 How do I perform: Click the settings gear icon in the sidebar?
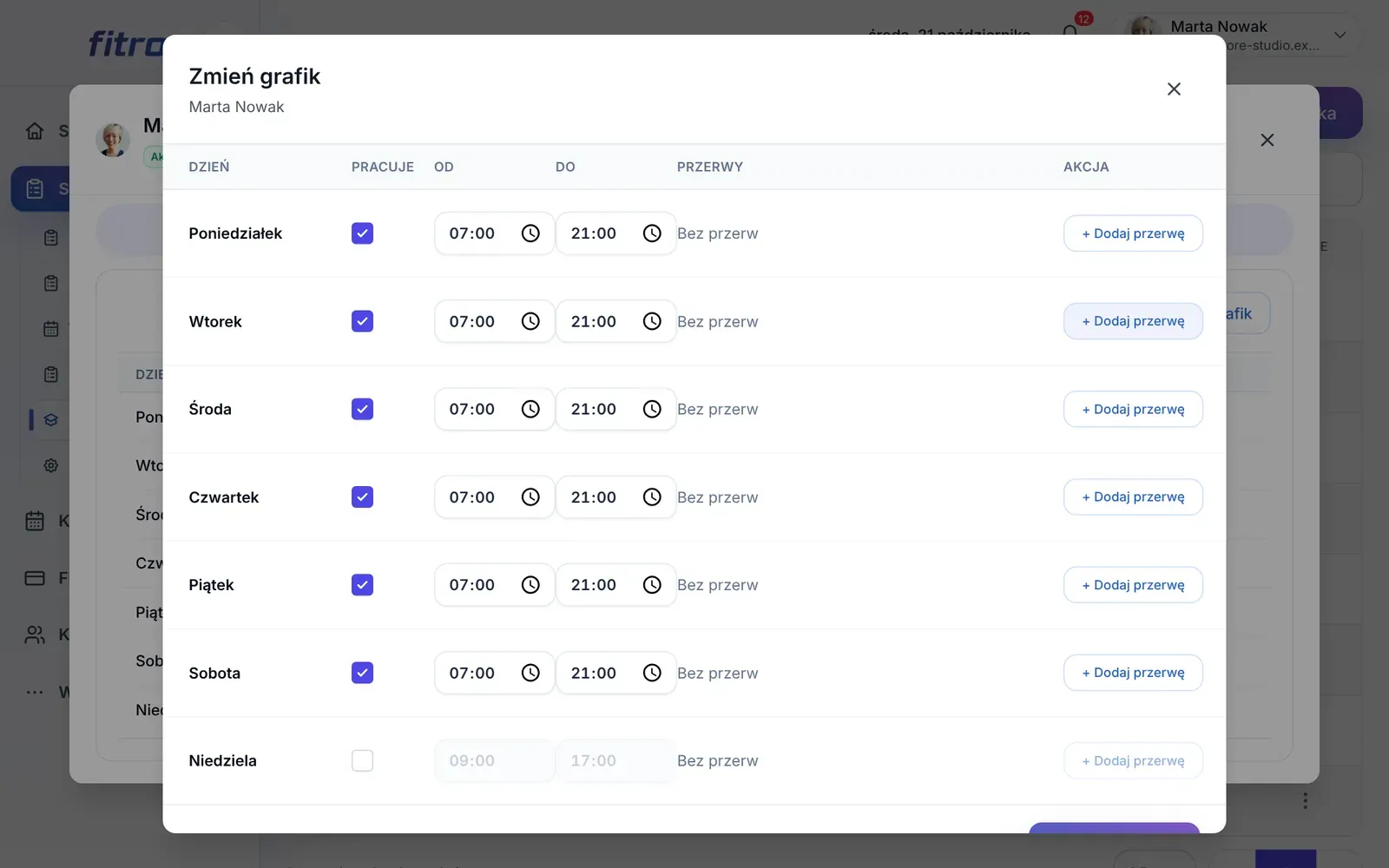click(x=51, y=465)
